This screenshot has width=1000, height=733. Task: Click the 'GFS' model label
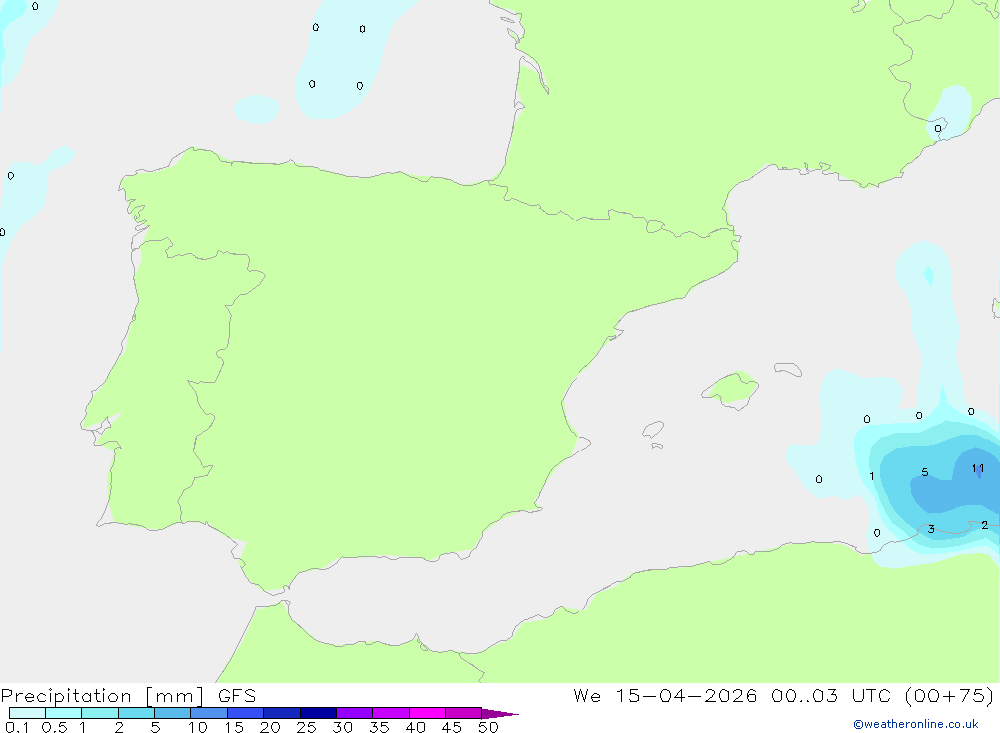click(x=237, y=695)
